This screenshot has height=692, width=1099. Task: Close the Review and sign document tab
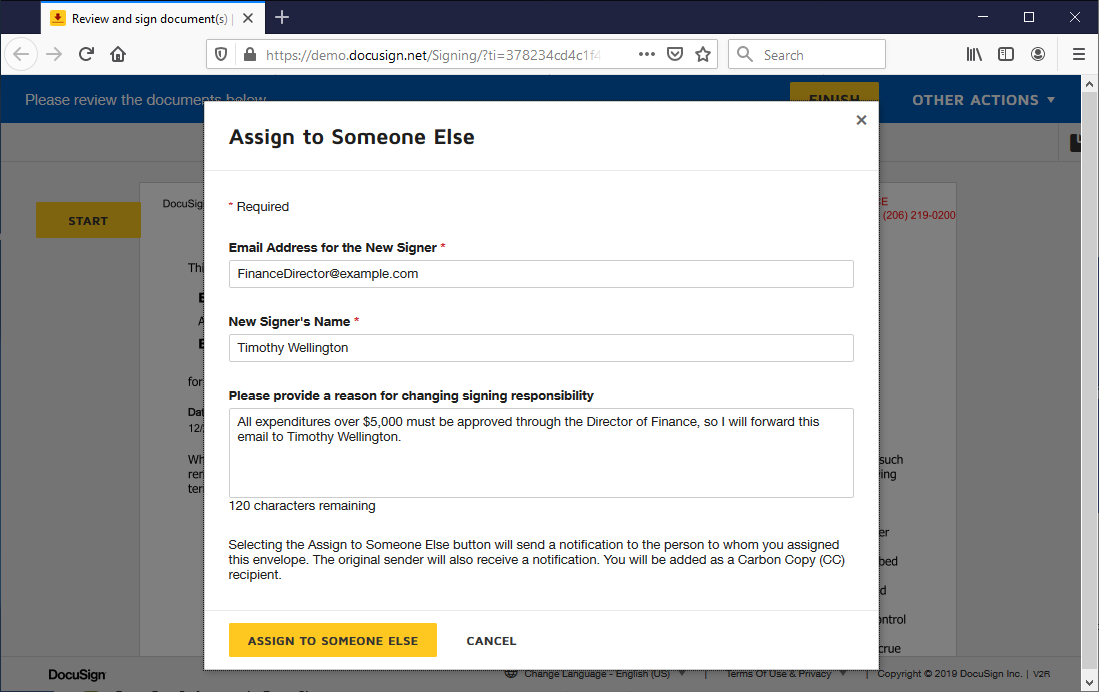247,18
